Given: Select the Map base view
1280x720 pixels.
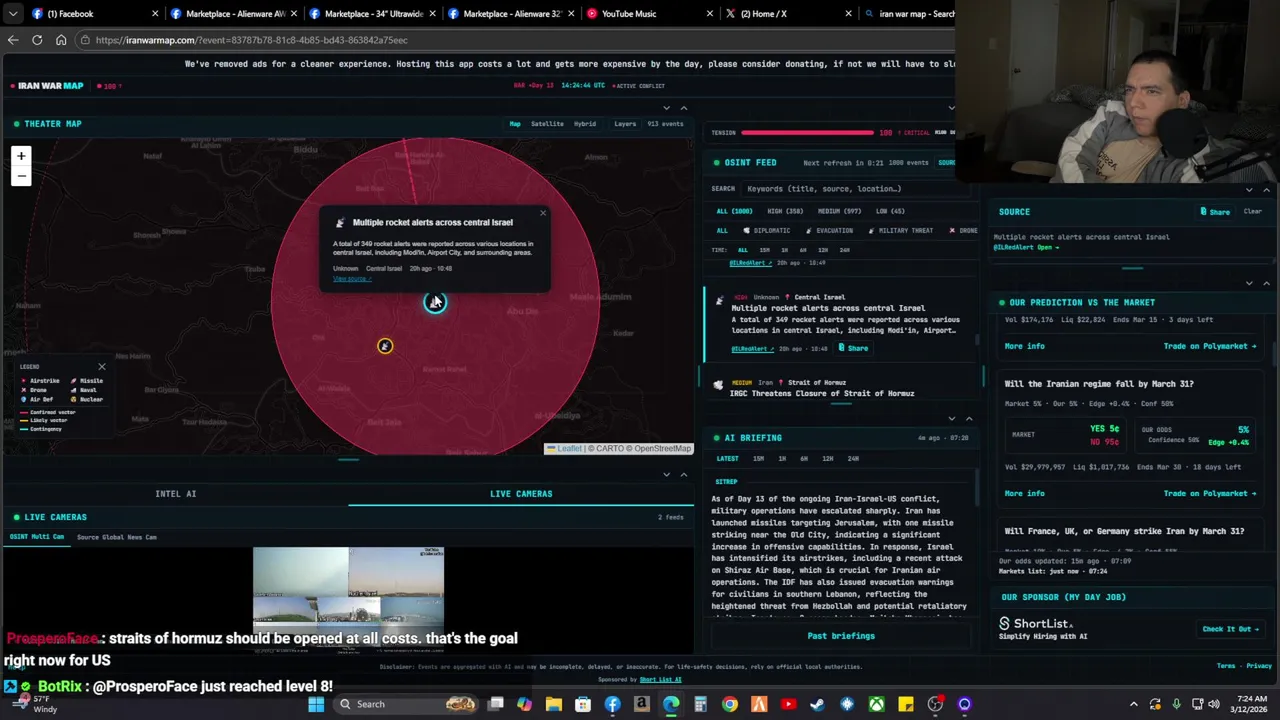Looking at the screenshot, I should pos(515,124).
